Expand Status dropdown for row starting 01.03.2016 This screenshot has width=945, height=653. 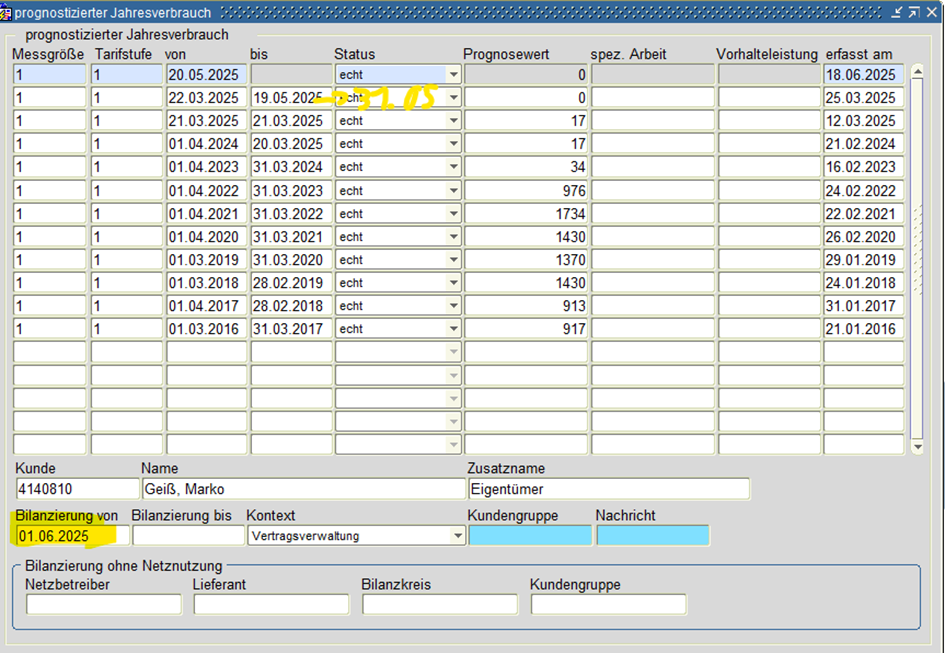point(453,329)
